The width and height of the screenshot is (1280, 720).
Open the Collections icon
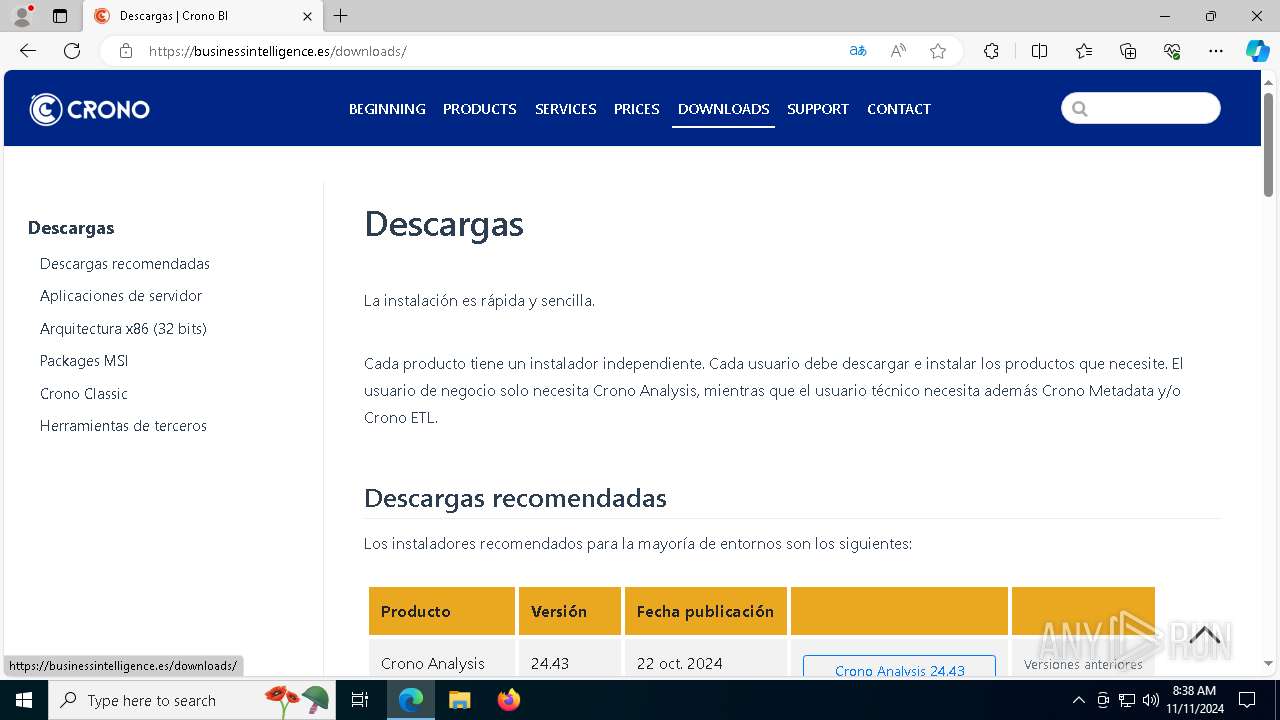1128,51
